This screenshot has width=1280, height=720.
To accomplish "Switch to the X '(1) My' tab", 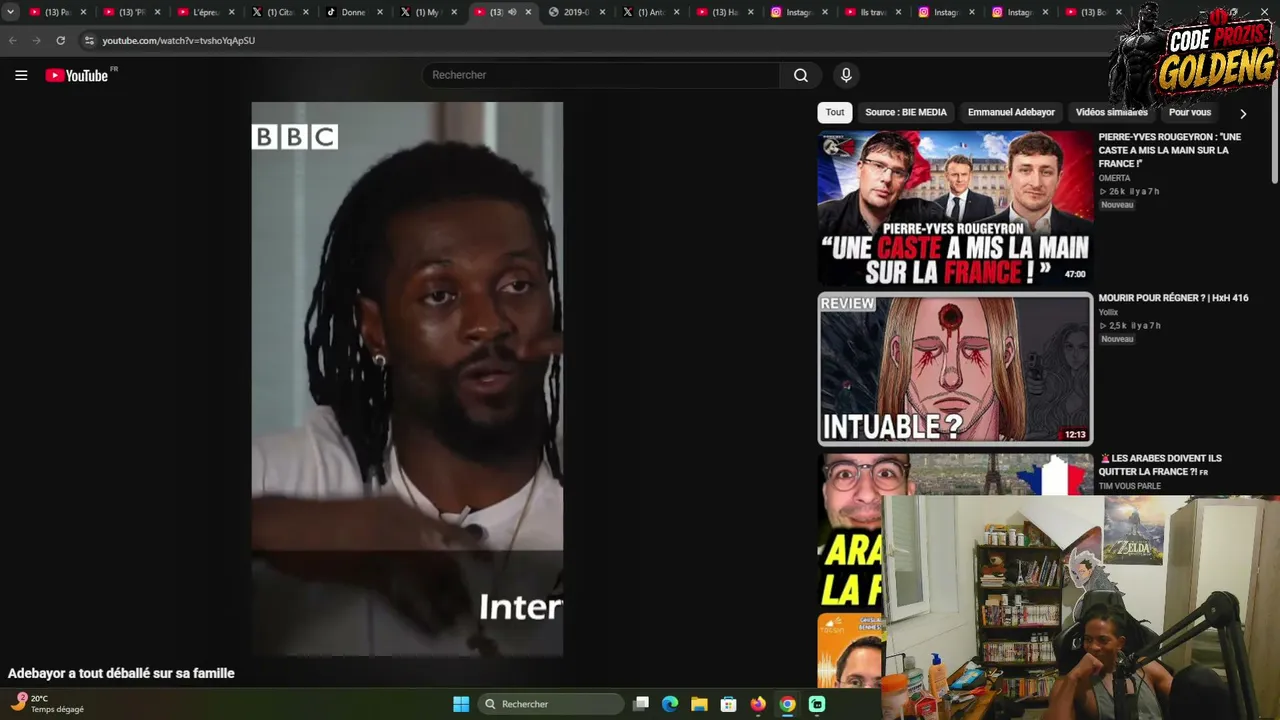I will [x=427, y=12].
